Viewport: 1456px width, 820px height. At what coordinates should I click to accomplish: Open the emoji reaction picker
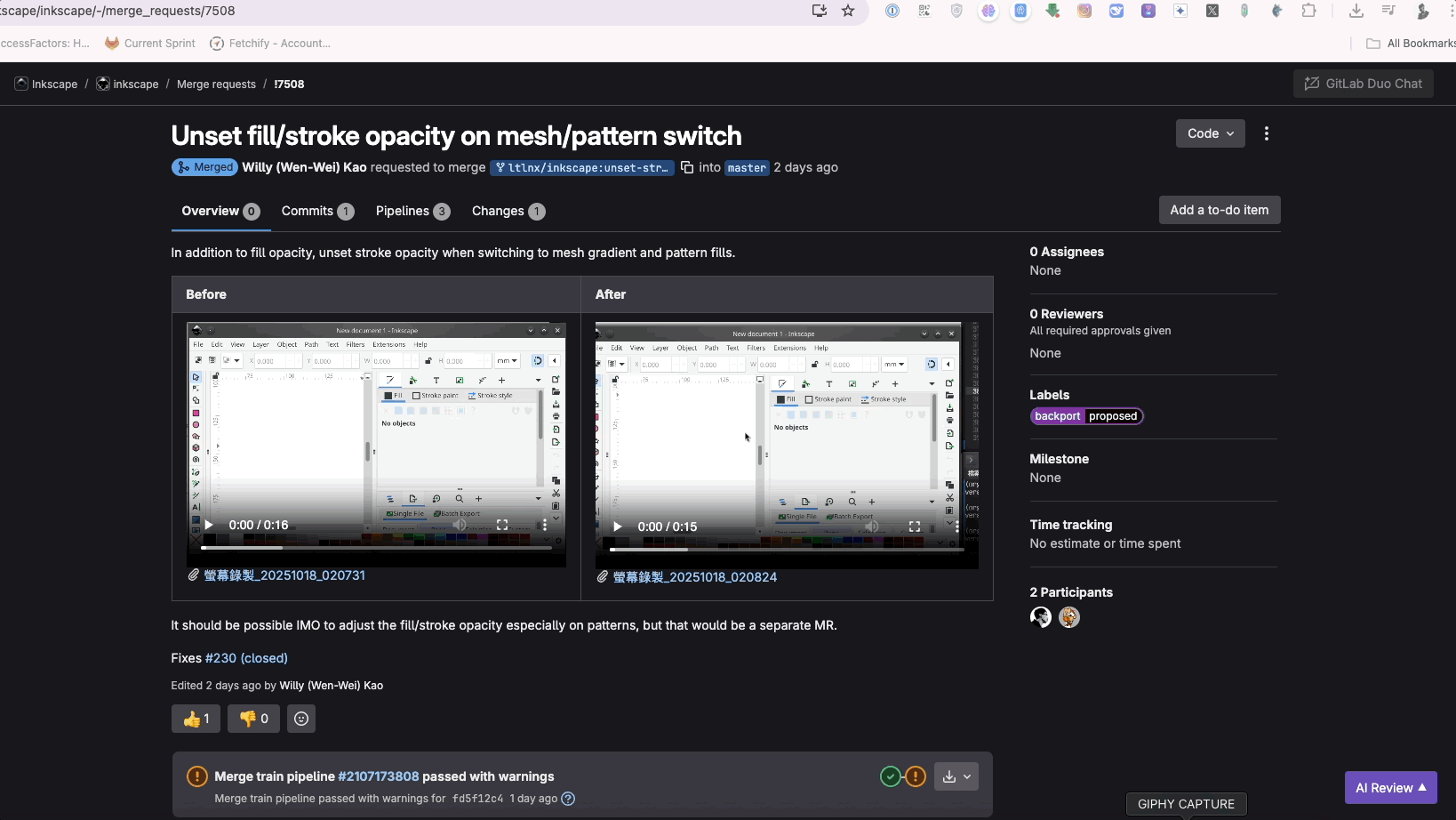300,719
